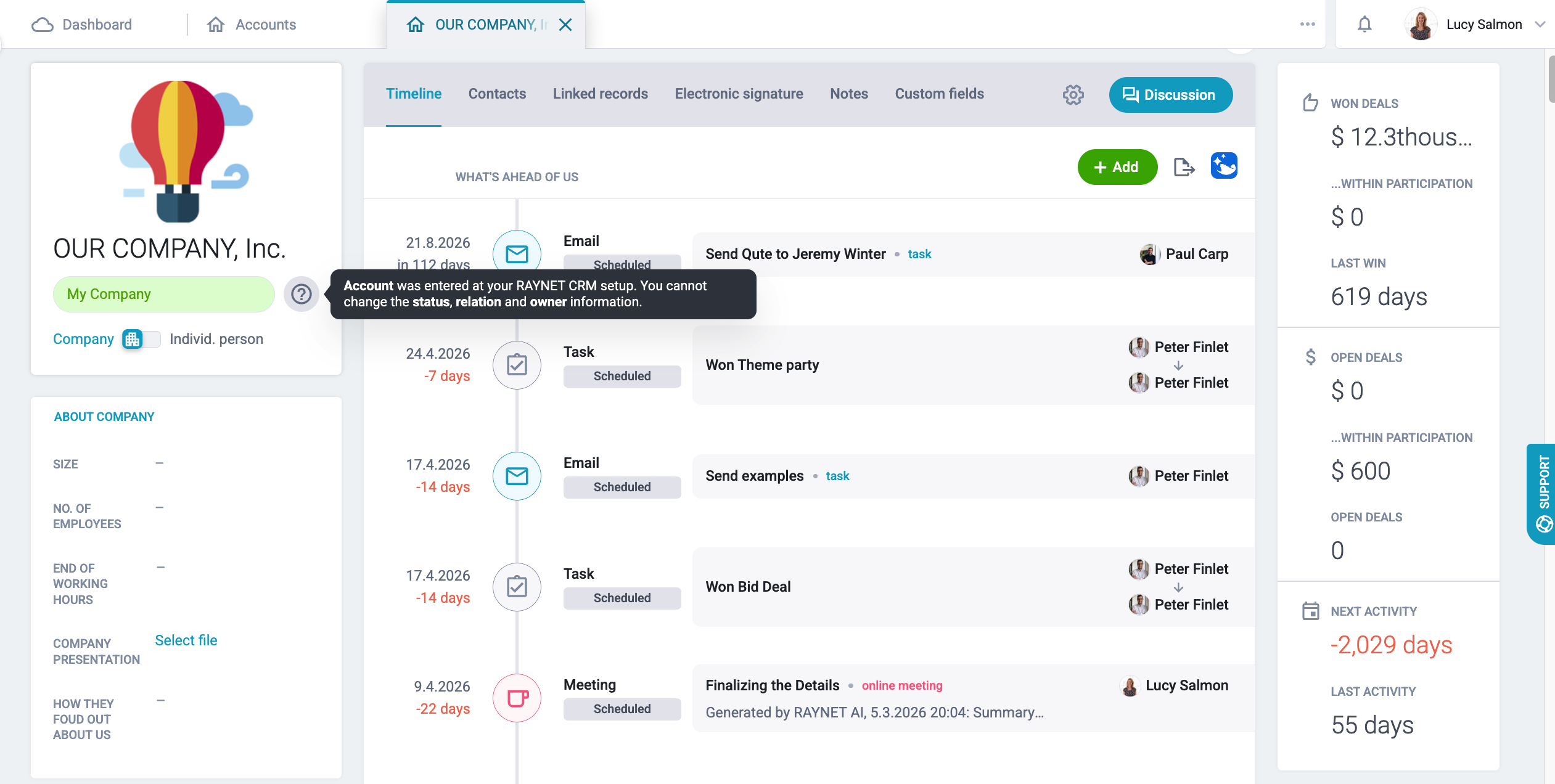1555x784 pixels.
Task: Click the Accounts home icon
Action: 215,25
